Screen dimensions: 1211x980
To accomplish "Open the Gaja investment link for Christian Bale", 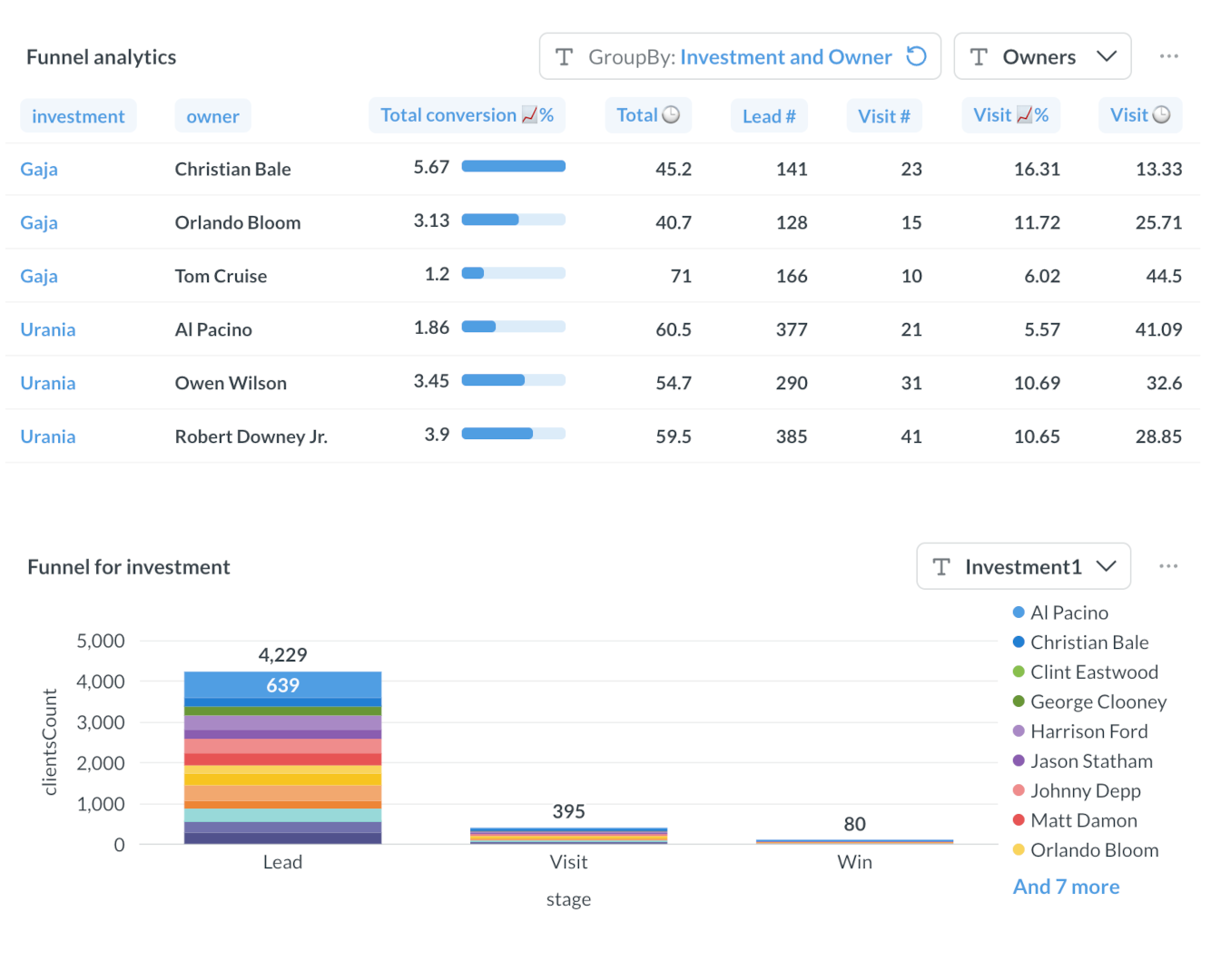I will pos(39,169).
